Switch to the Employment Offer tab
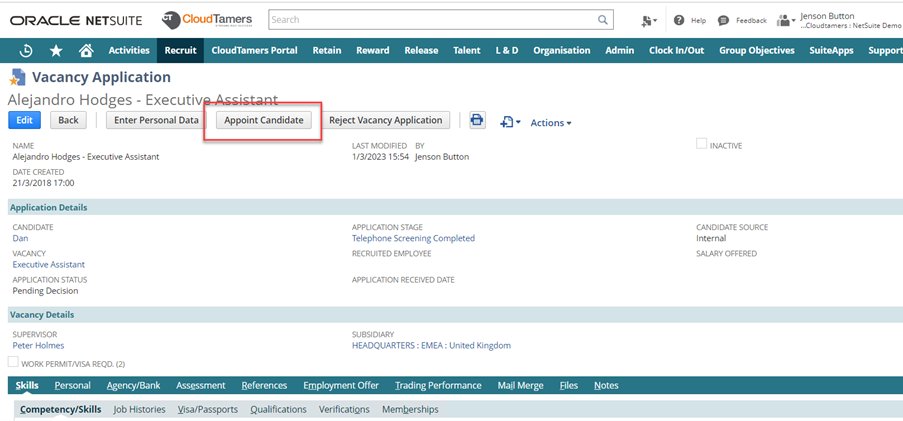The height and width of the screenshot is (421, 903). pyautogui.click(x=341, y=385)
